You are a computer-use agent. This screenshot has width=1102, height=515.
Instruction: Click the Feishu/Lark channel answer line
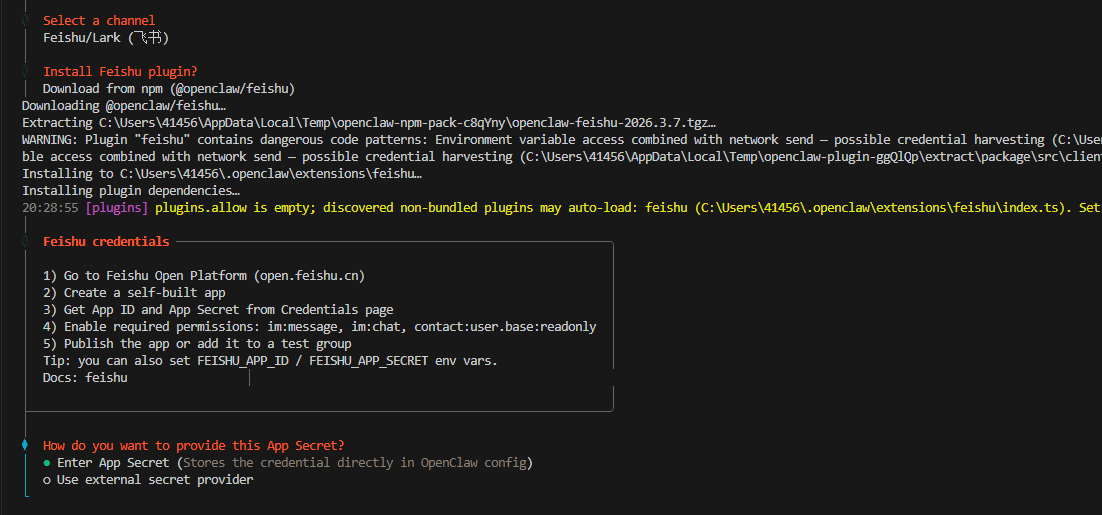point(106,37)
